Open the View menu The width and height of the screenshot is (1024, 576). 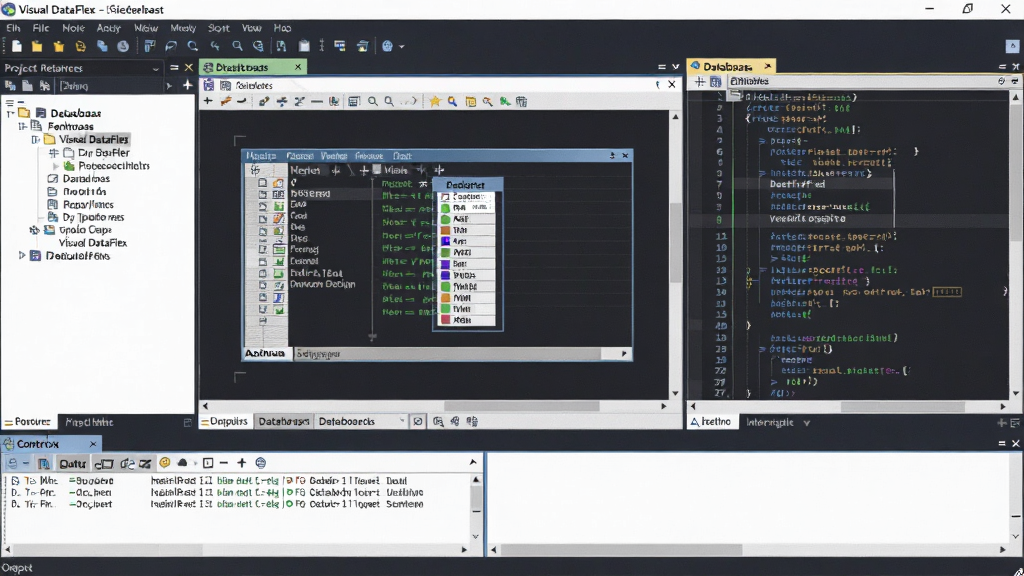pos(251,28)
